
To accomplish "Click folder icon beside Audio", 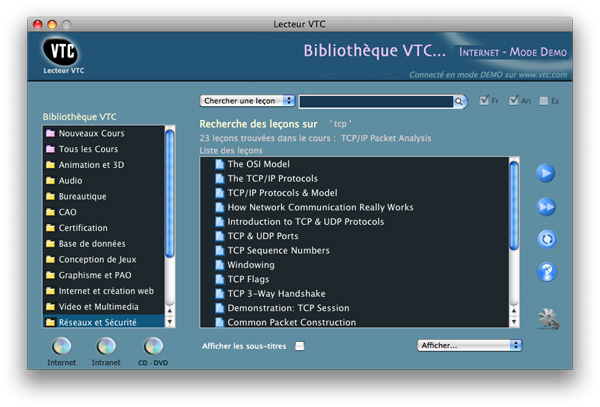I will [x=50, y=181].
